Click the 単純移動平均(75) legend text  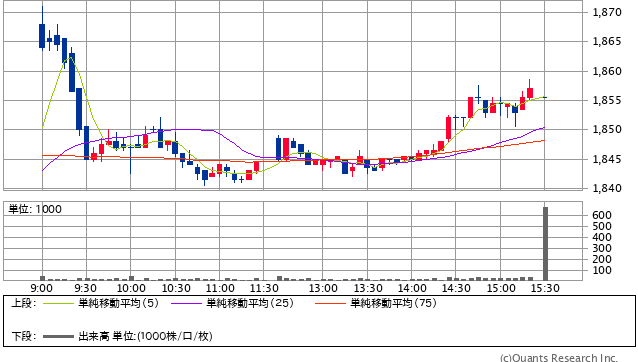tap(393, 303)
